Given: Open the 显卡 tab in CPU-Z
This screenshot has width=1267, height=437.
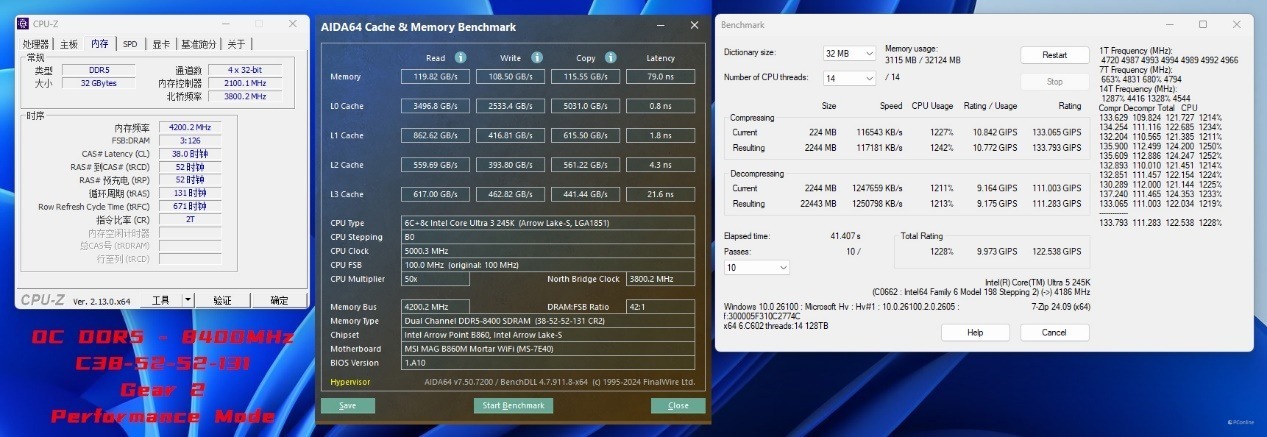Looking at the screenshot, I should tap(161, 44).
